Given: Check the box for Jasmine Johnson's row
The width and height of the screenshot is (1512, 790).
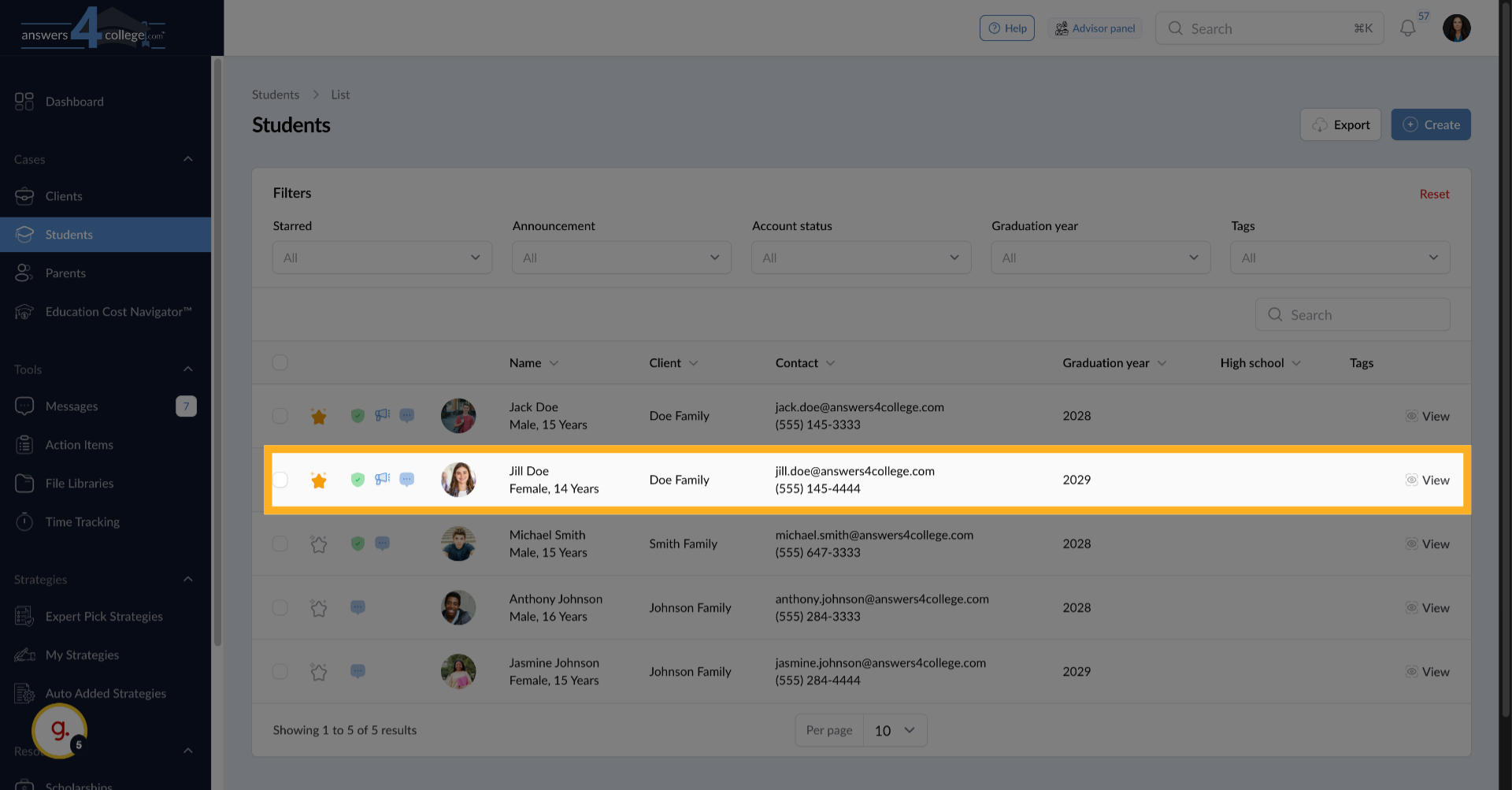Looking at the screenshot, I should coord(280,672).
